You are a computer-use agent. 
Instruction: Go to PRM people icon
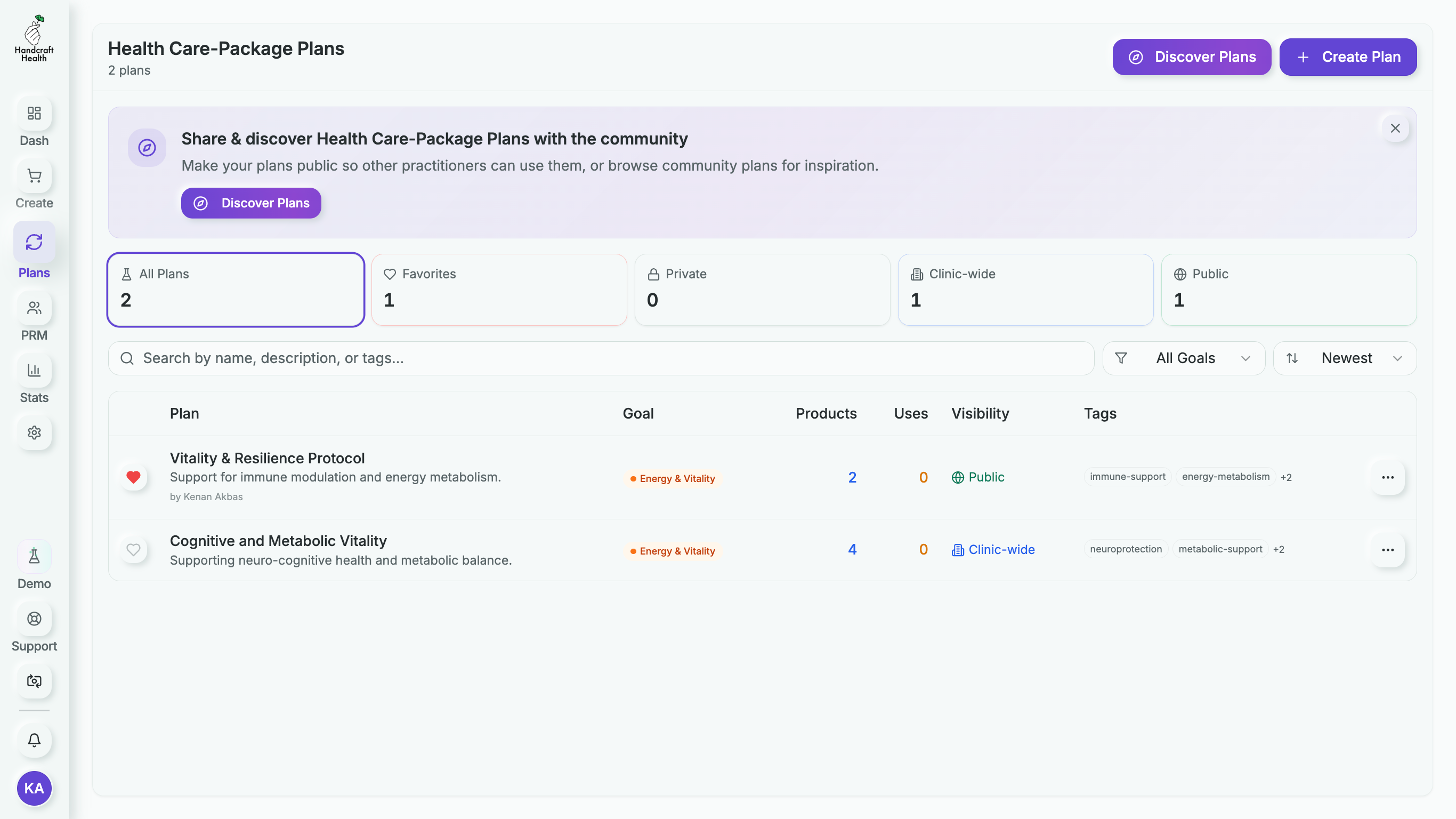click(x=34, y=308)
